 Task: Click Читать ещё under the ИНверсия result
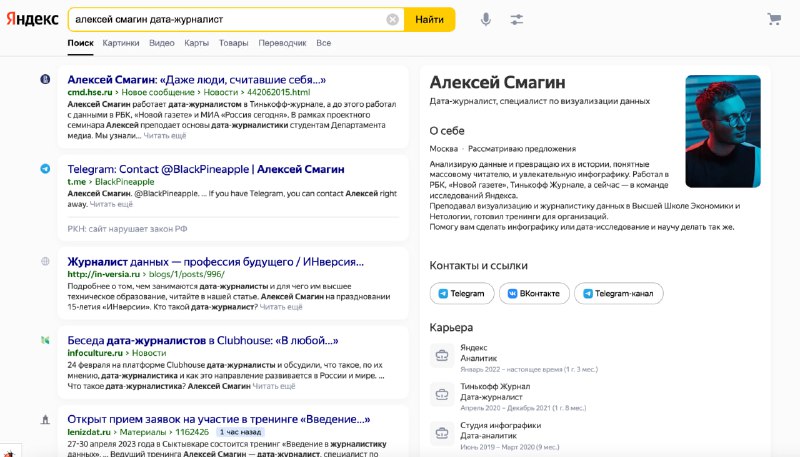click(x=281, y=307)
